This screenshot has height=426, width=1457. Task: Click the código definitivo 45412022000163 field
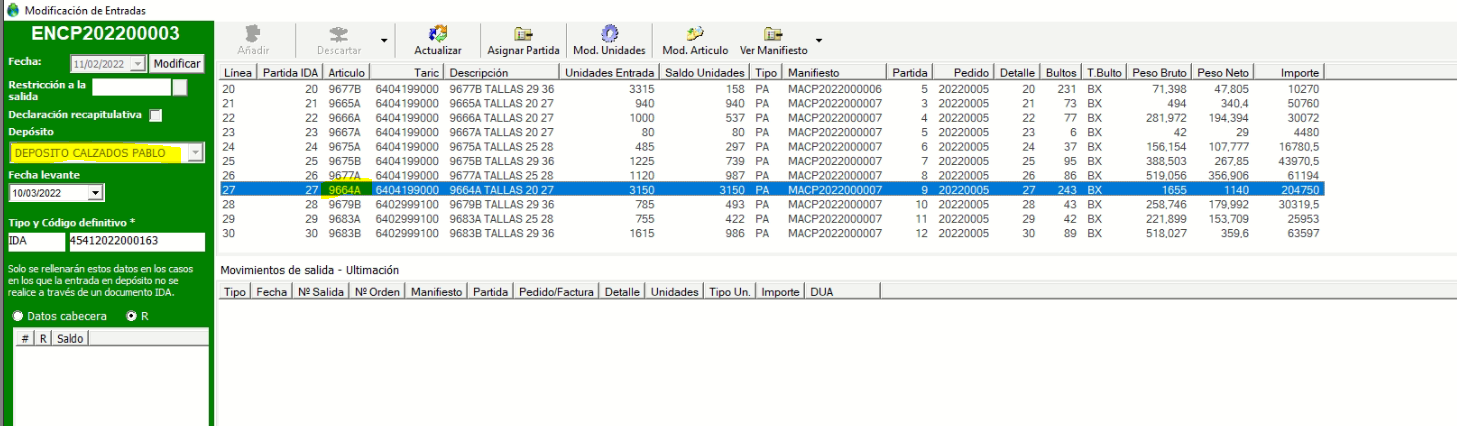135,242
